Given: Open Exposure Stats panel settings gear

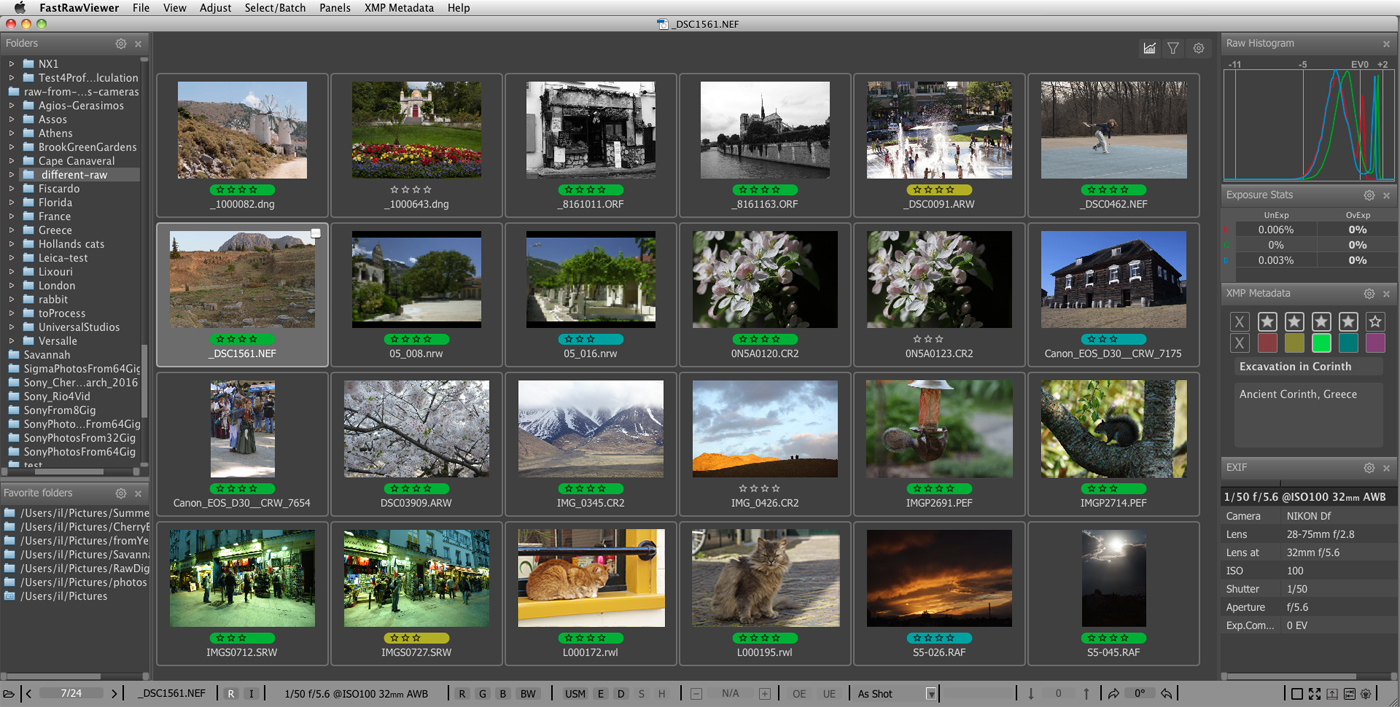Looking at the screenshot, I should (1369, 195).
